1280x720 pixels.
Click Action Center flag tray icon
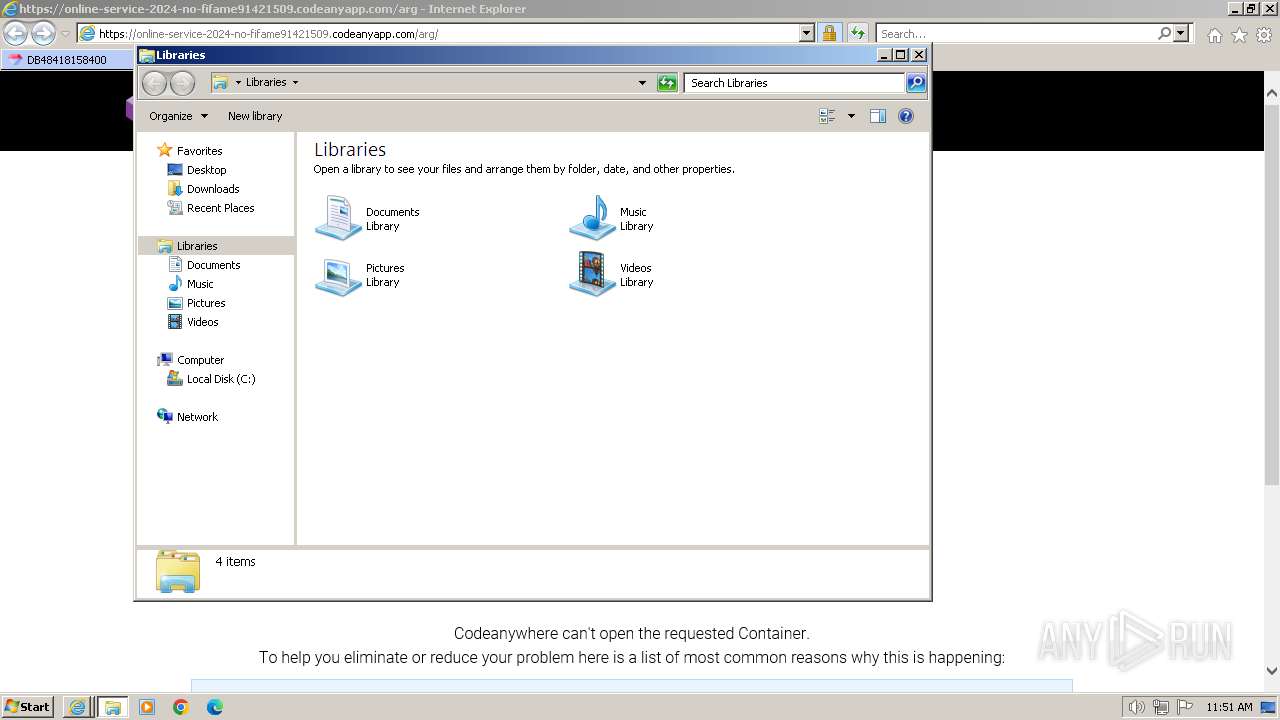point(1185,707)
